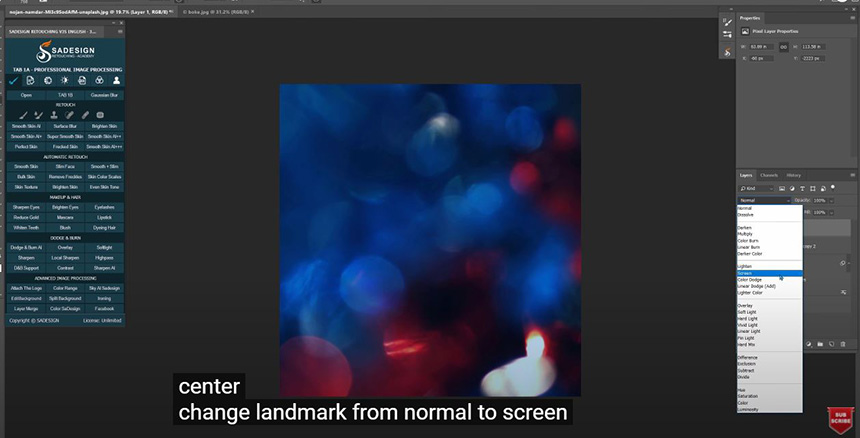Image resolution: width=860 pixels, height=438 pixels.
Task: Switch to the History tab
Action: coord(794,175)
